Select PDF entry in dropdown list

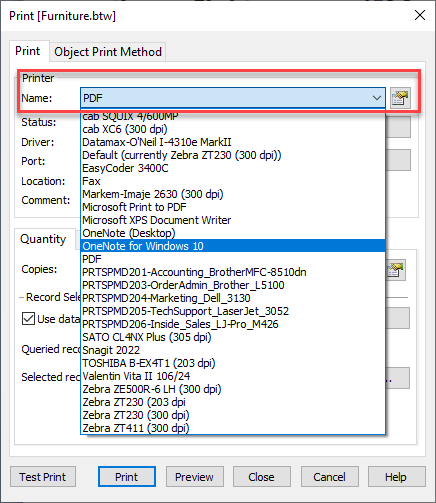click(233, 259)
